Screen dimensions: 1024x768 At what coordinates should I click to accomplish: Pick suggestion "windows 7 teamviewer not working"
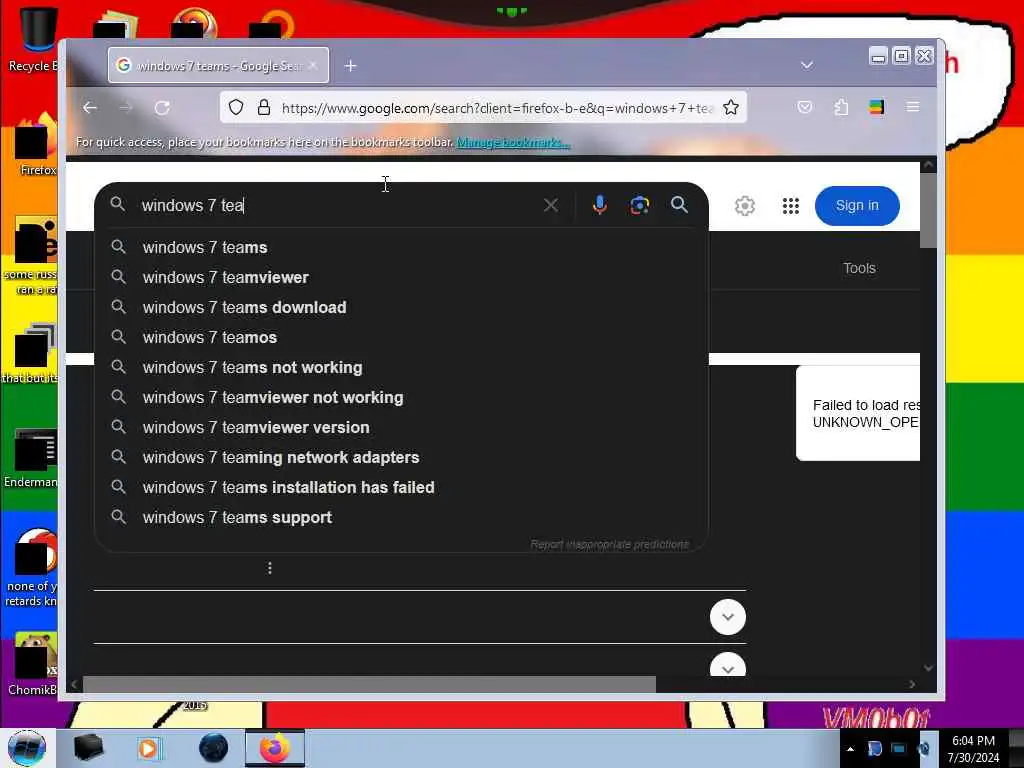402,398
